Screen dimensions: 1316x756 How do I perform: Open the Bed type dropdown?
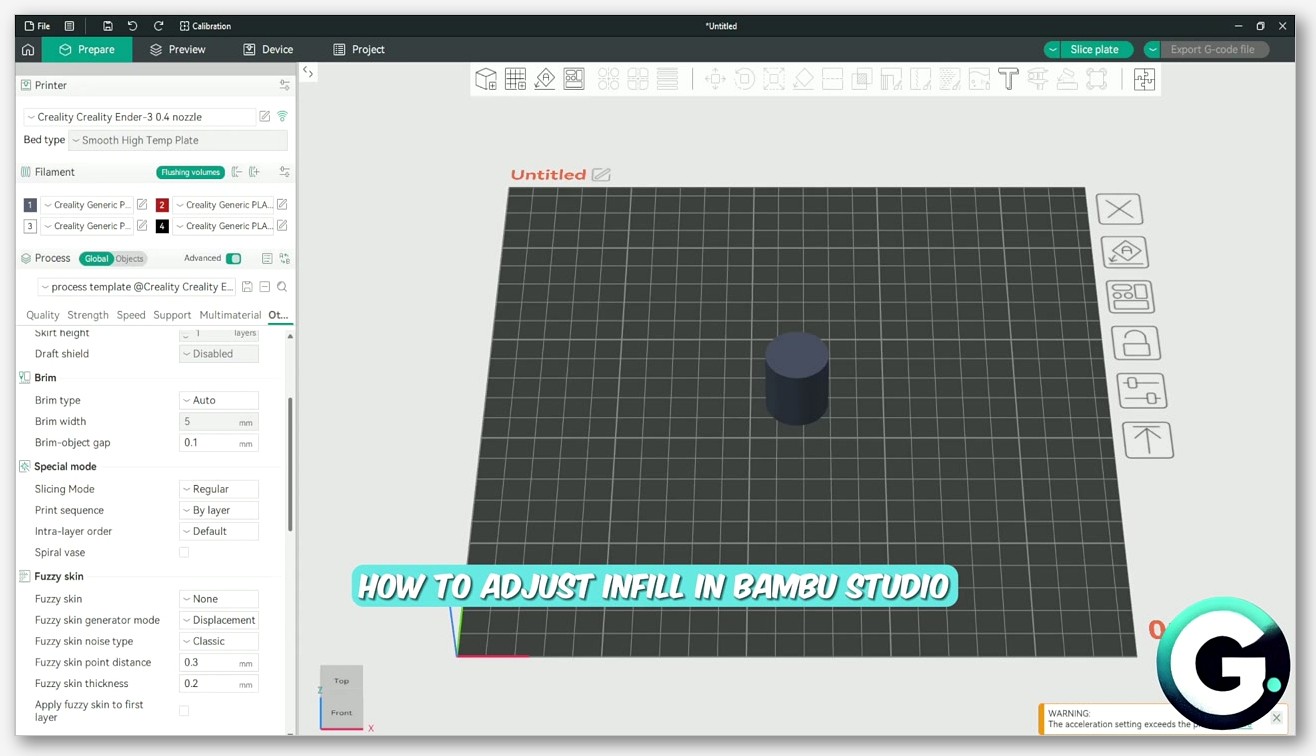click(178, 141)
